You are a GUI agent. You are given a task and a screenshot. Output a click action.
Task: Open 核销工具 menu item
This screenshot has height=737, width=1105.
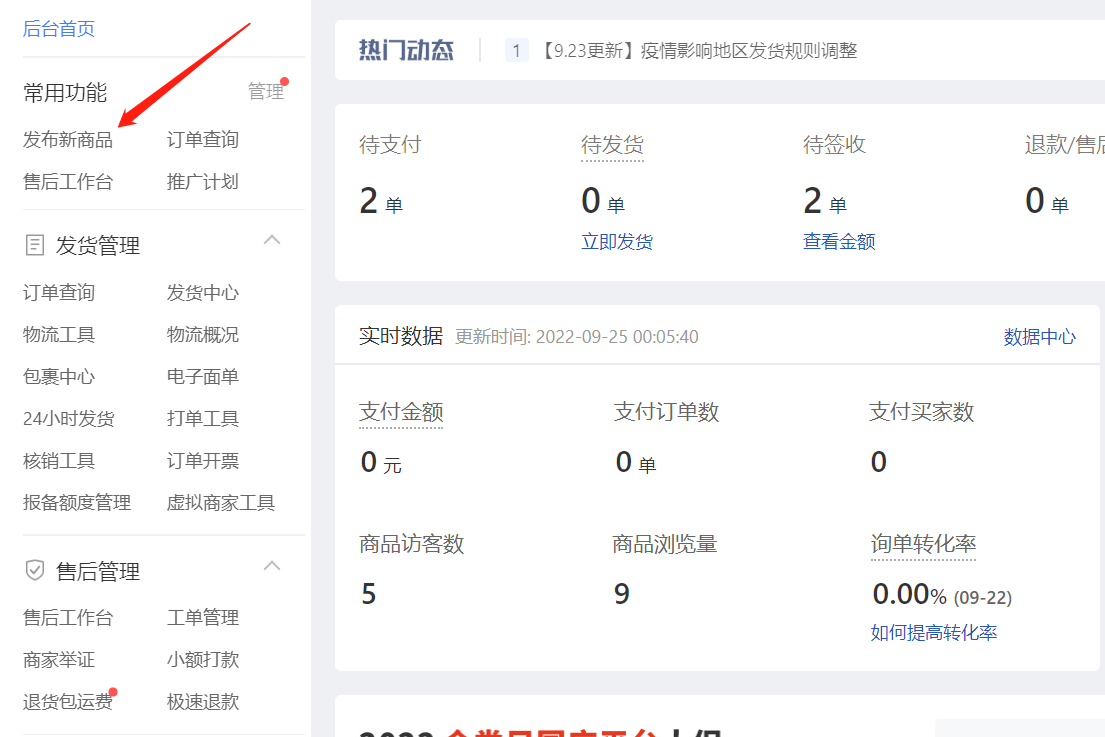[59, 461]
